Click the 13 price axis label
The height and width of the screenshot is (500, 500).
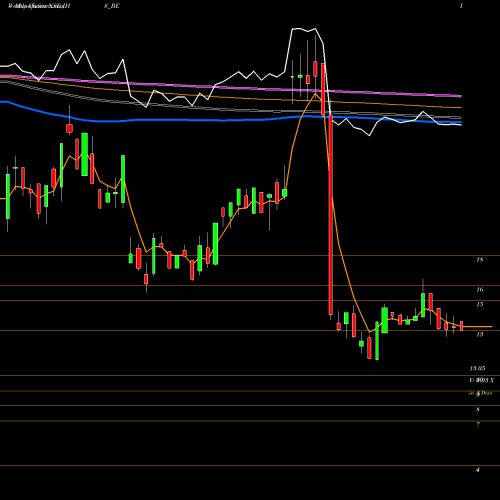click(x=480, y=334)
